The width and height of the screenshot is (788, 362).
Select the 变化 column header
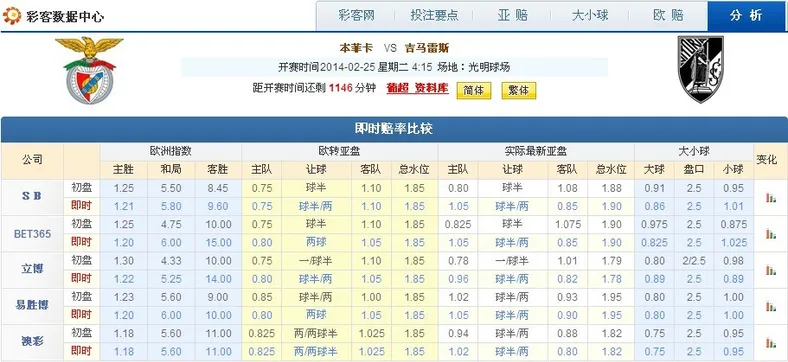pyautogui.click(x=767, y=160)
